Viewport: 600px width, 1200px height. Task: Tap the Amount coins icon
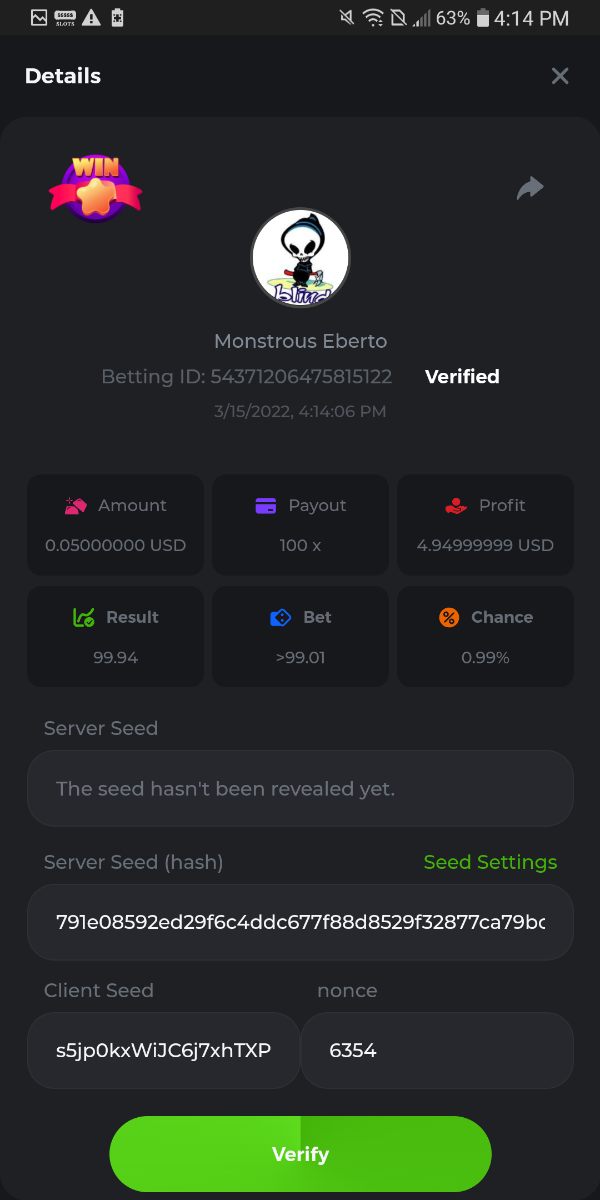tap(76, 506)
